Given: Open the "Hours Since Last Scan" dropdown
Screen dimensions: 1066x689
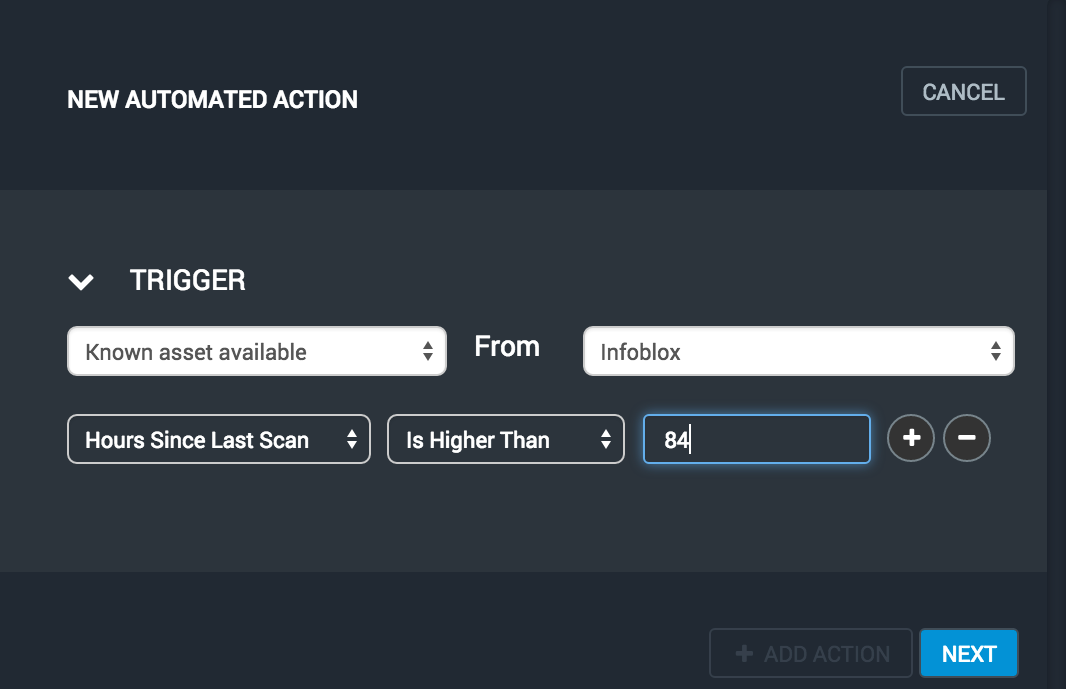Looking at the screenshot, I should point(218,440).
